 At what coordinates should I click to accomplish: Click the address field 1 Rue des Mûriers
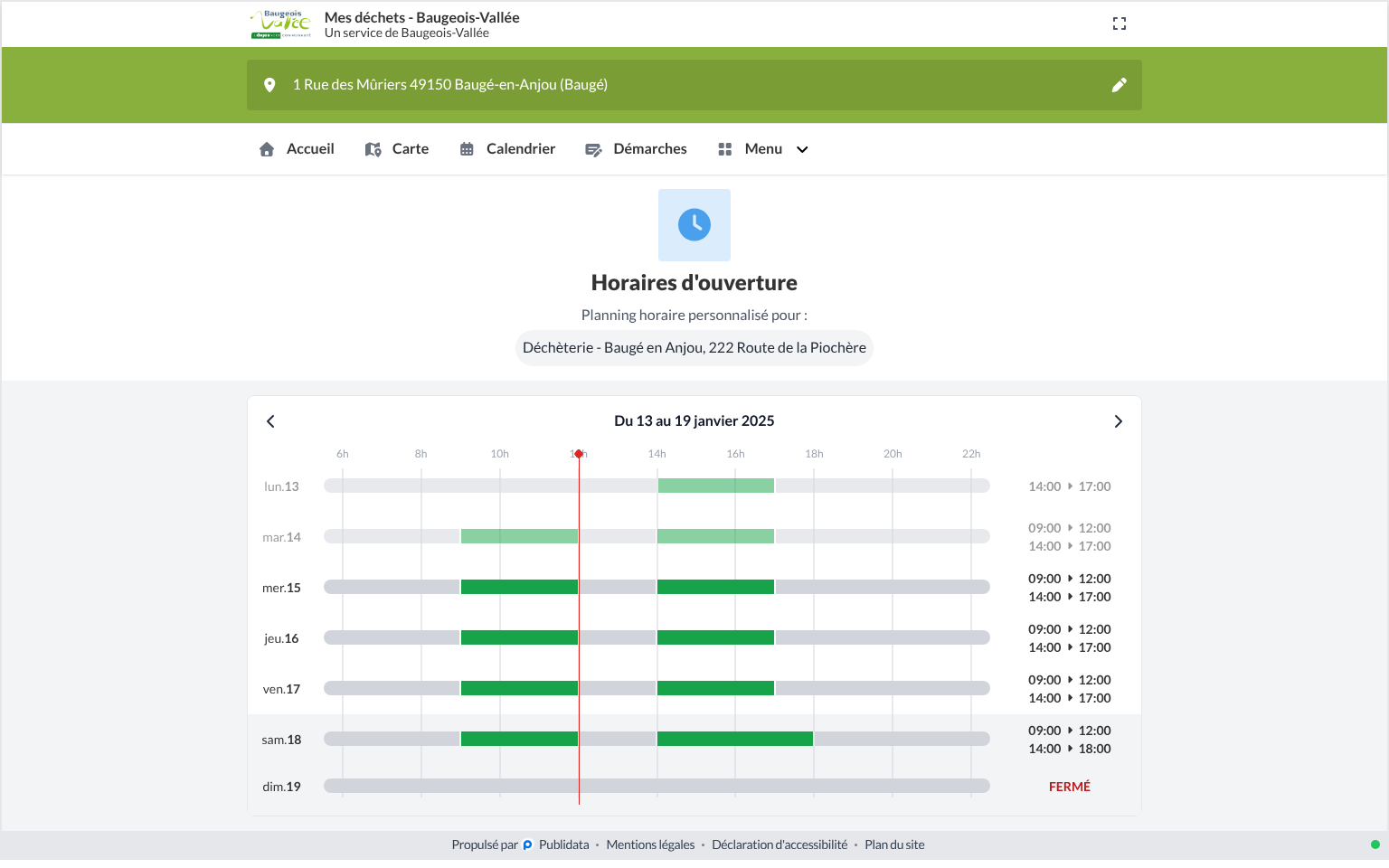694,85
